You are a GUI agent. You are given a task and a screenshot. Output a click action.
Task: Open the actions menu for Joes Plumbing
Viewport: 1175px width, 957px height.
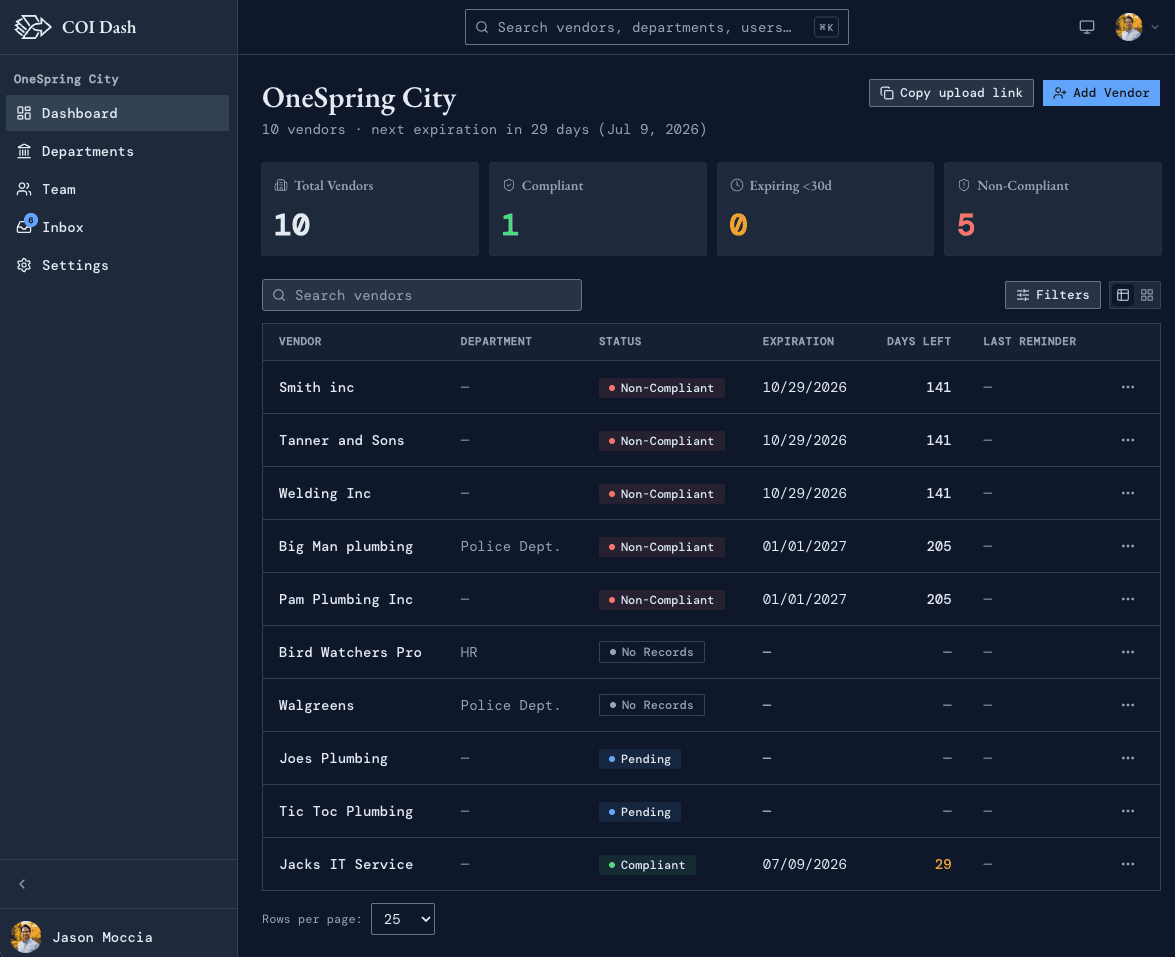[1128, 758]
